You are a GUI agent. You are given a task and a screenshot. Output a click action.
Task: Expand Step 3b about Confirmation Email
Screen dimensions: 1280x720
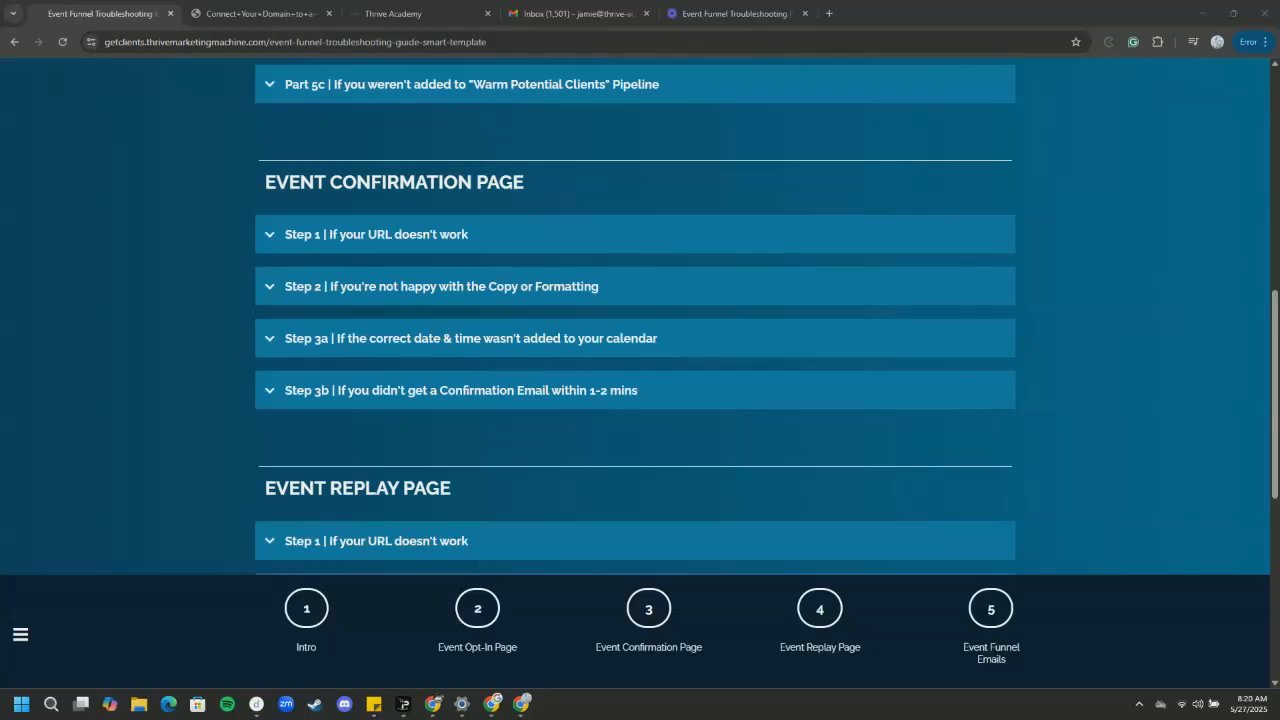pyautogui.click(x=635, y=390)
